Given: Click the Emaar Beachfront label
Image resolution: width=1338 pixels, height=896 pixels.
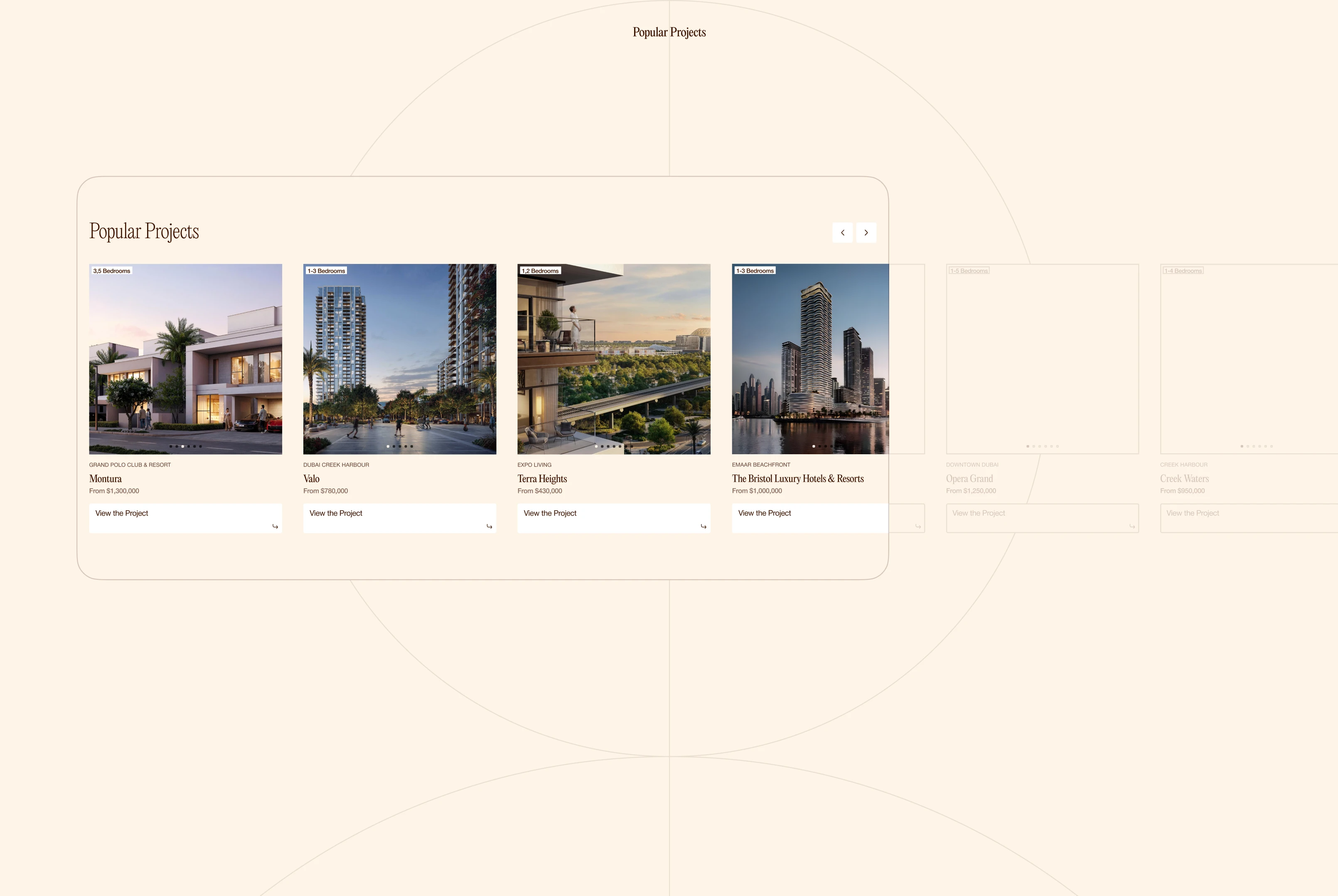Looking at the screenshot, I should [761, 465].
